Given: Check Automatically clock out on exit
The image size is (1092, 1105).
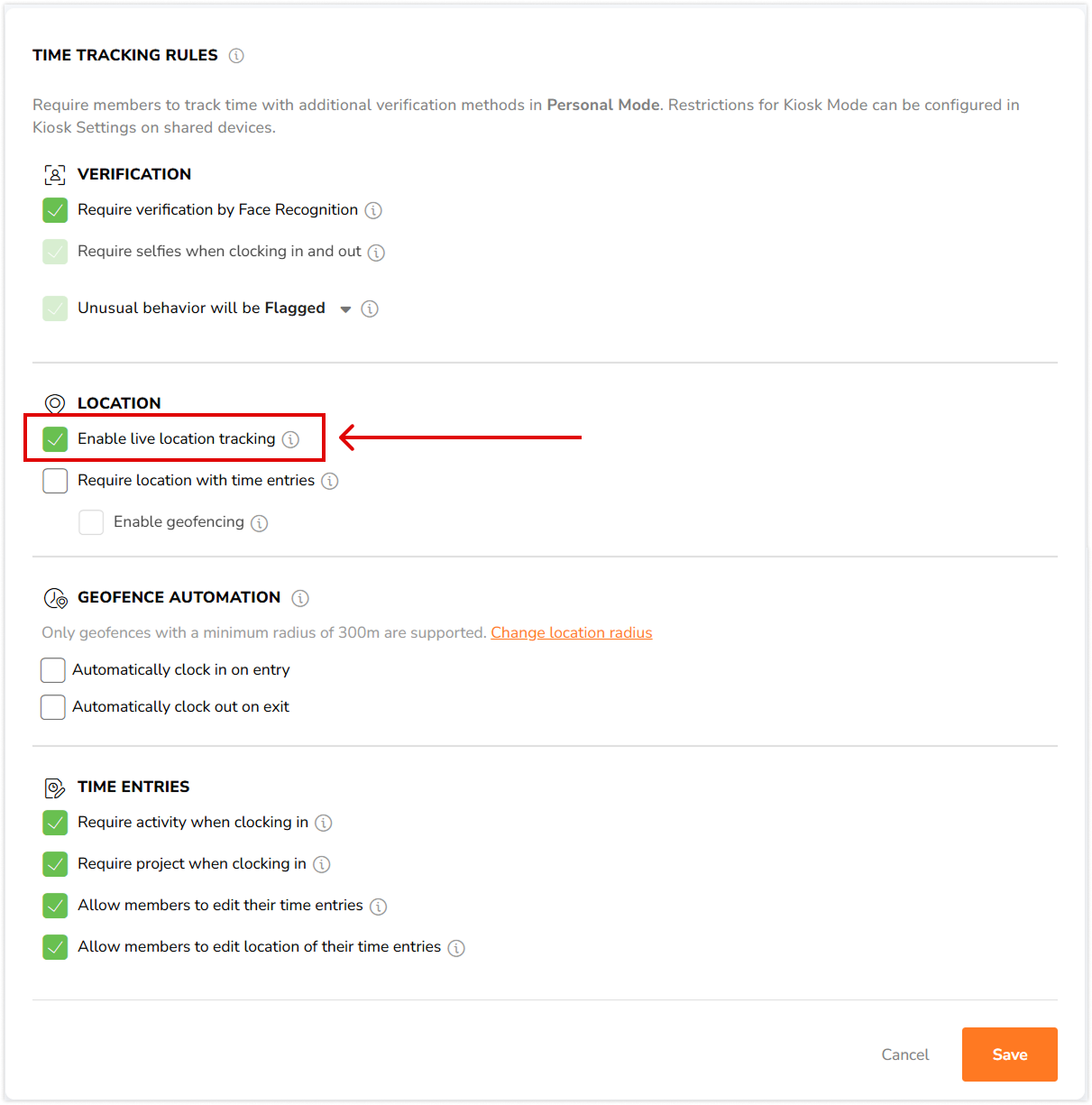Looking at the screenshot, I should coord(52,707).
